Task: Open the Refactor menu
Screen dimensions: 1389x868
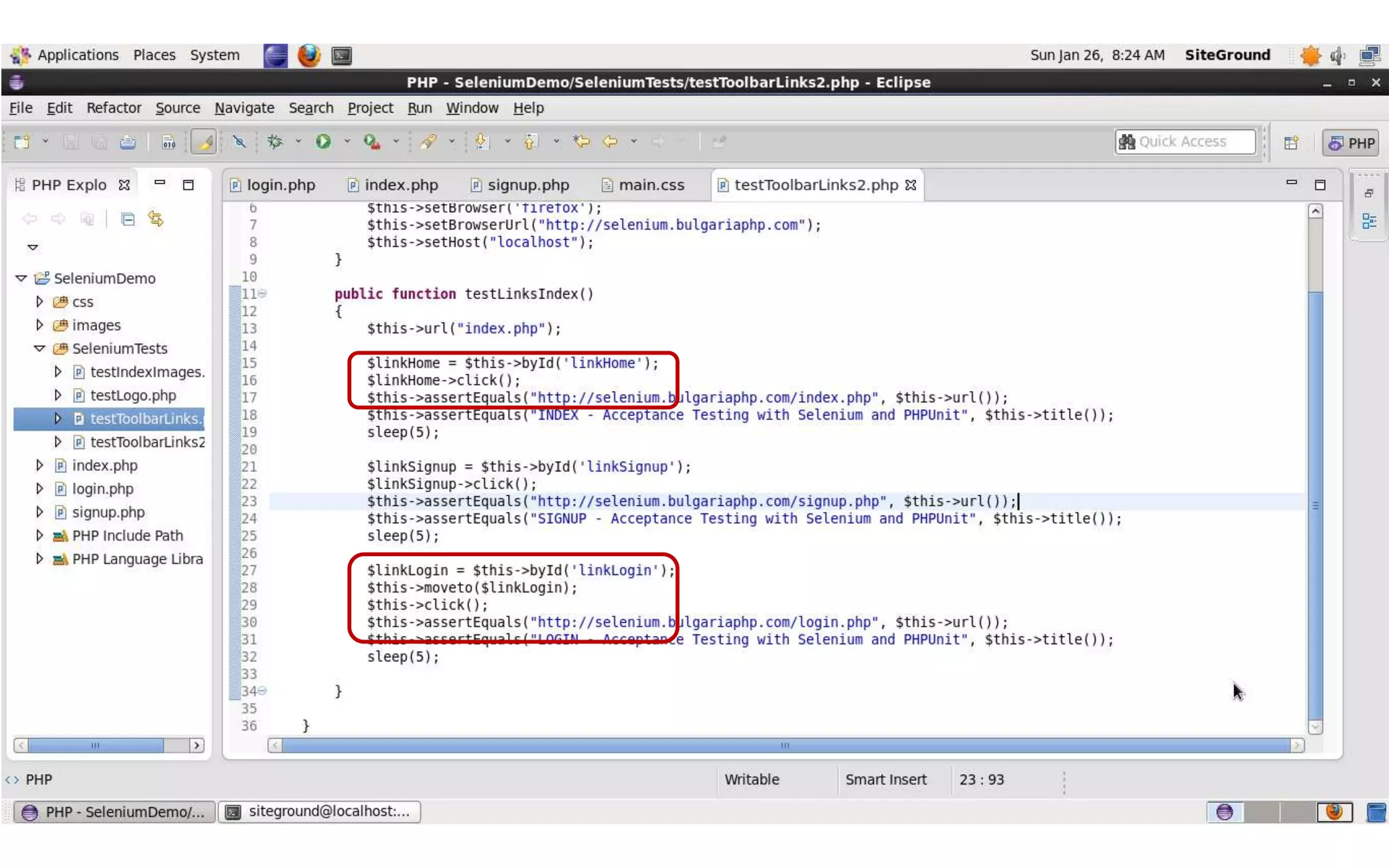Action: (113, 108)
